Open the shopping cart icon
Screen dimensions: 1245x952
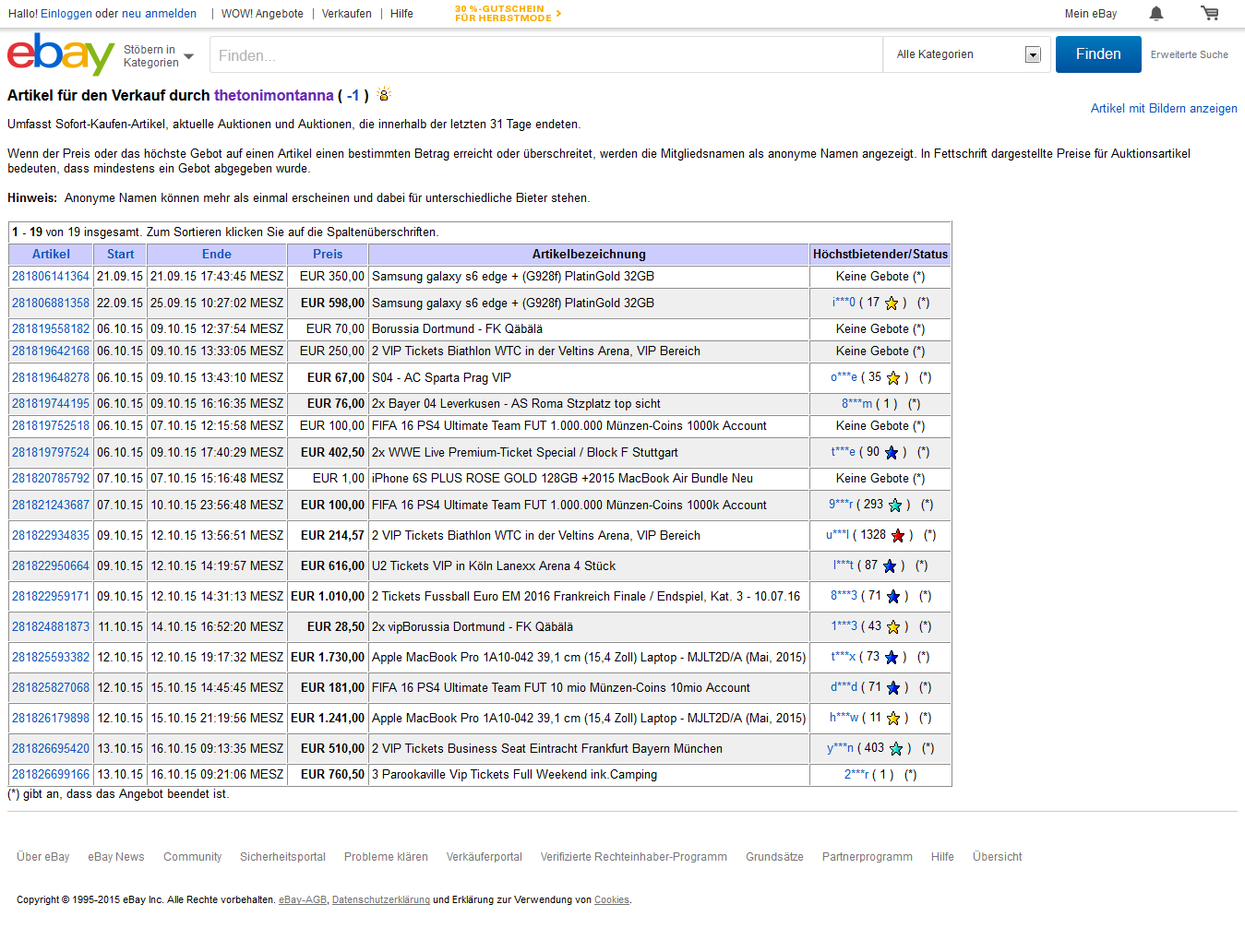click(1209, 14)
